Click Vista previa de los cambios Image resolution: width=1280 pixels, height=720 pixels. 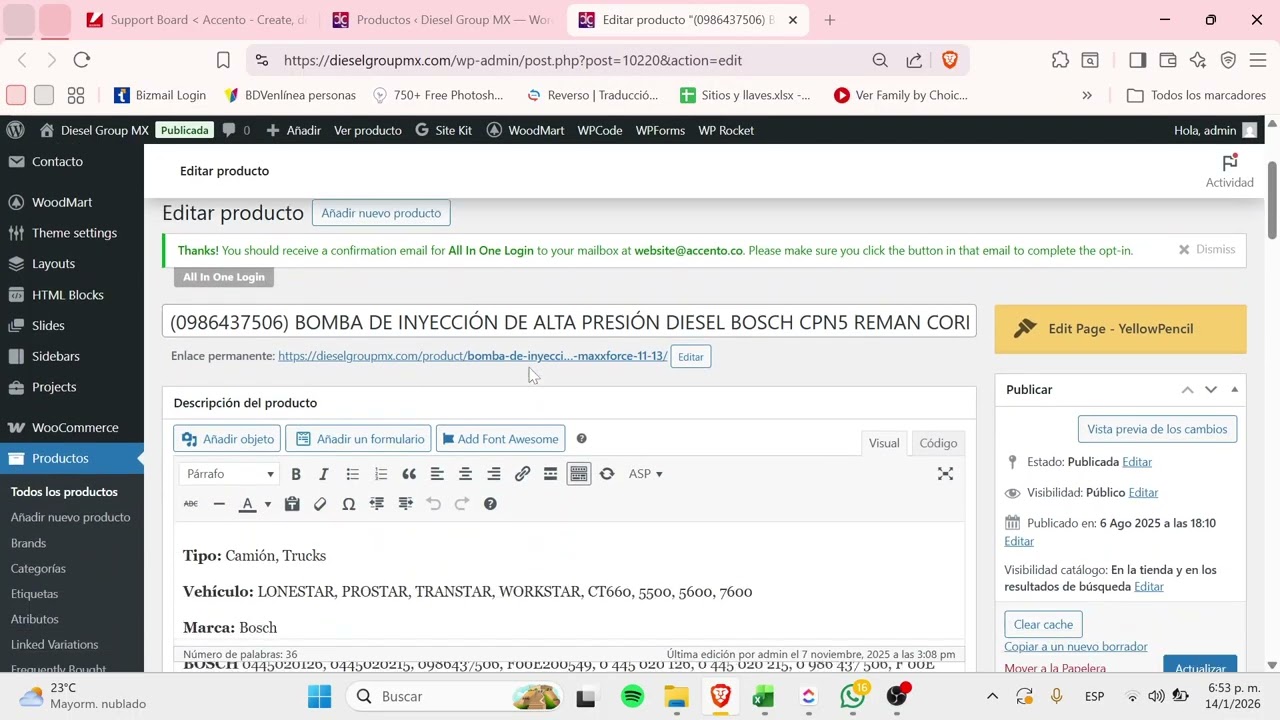pos(1157,429)
